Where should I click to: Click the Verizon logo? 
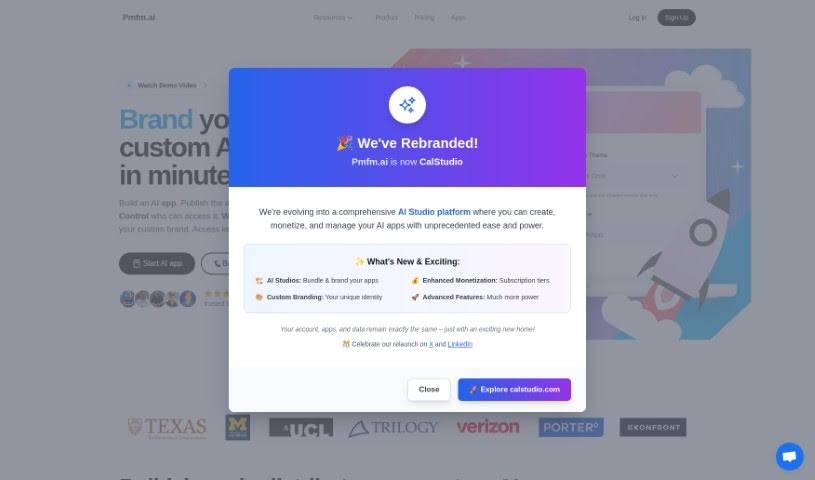(x=488, y=427)
